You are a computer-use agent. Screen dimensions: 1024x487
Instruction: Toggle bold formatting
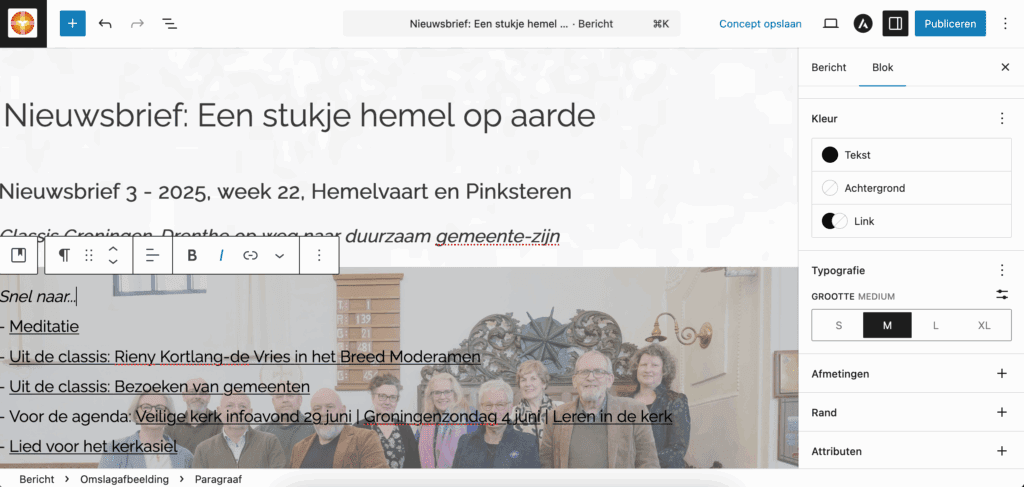click(x=192, y=255)
